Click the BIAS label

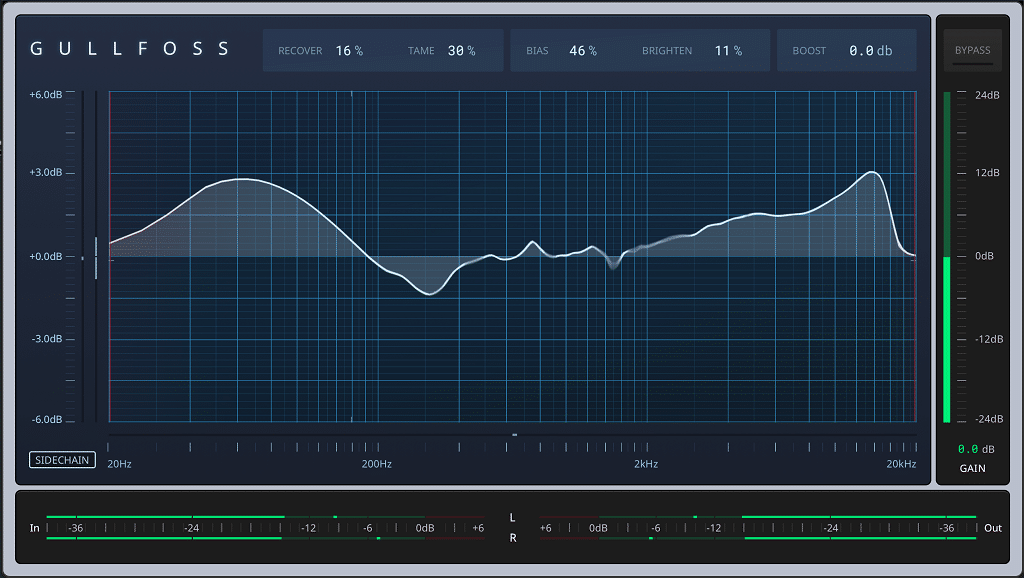(537, 50)
